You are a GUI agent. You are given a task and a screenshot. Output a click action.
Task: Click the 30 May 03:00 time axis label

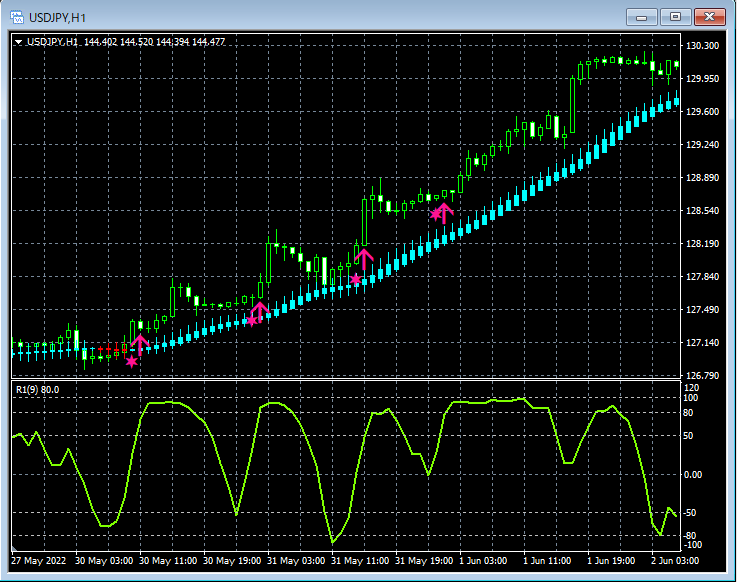tap(104, 561)
